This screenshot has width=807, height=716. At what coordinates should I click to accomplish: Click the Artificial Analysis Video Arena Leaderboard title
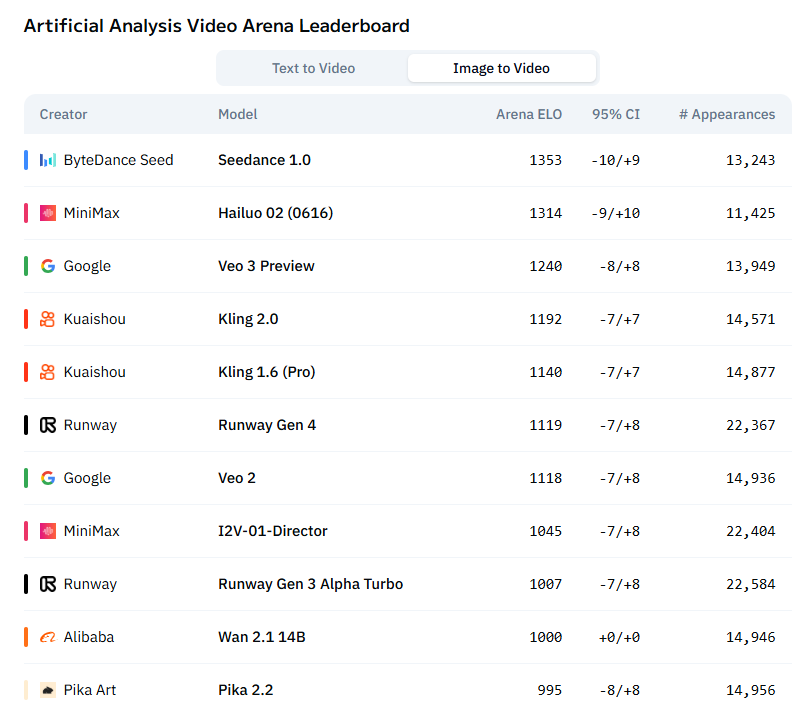(x=217, y=26)
